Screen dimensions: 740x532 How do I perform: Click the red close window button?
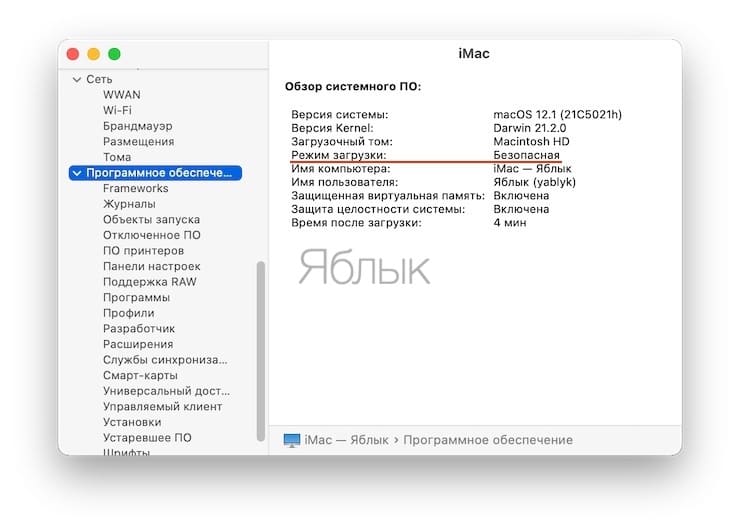(73, 54)
